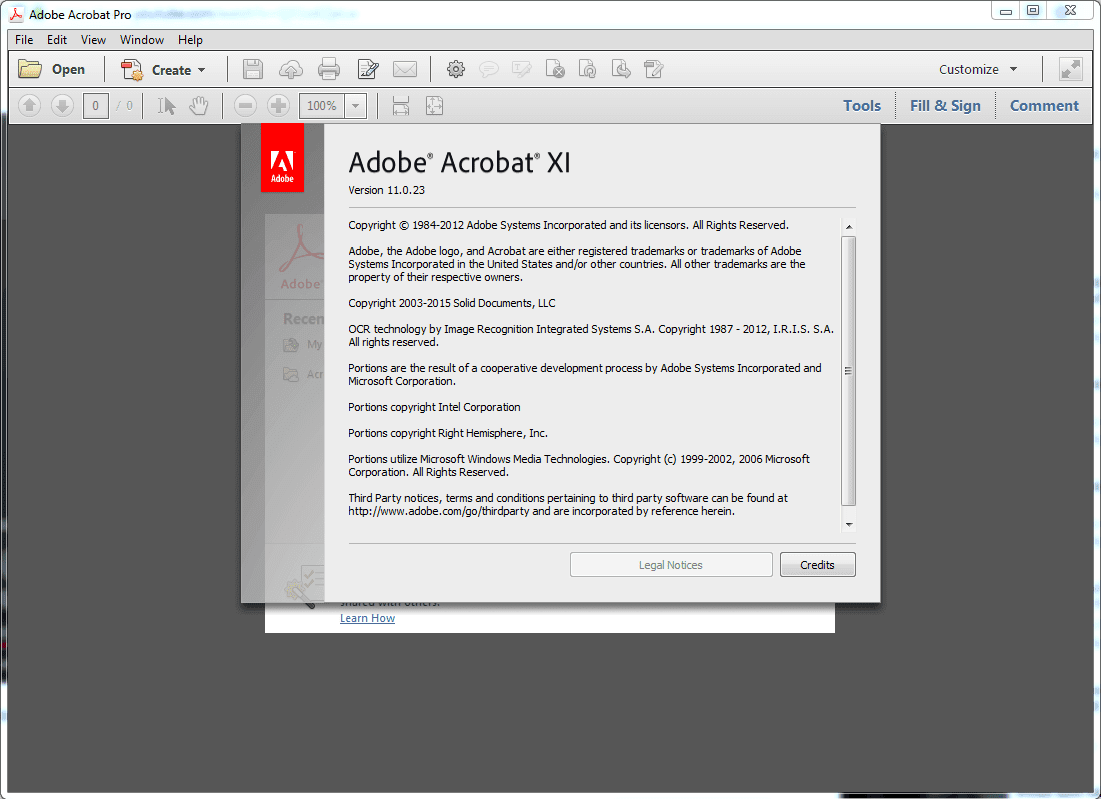Screen dimensions: 1101x799
Task: Click the Edit text and images icon
Action: (368, 70)
